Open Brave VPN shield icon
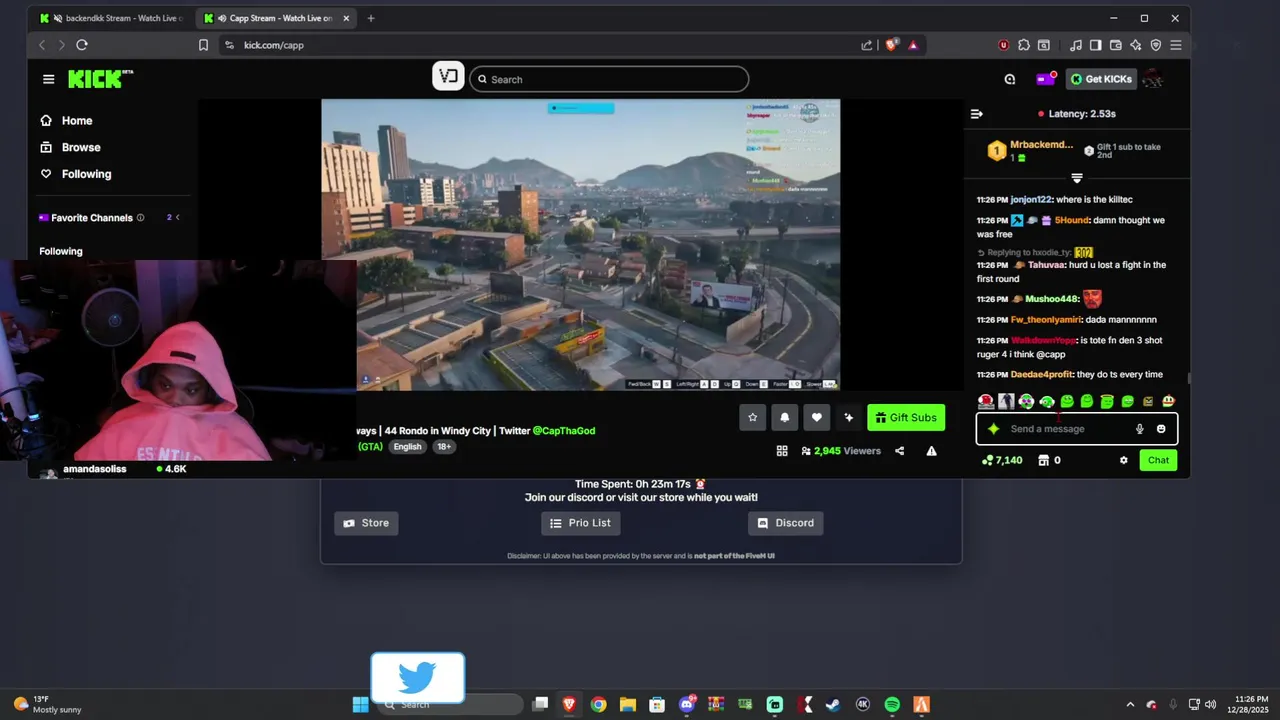 pos(1156,45)
